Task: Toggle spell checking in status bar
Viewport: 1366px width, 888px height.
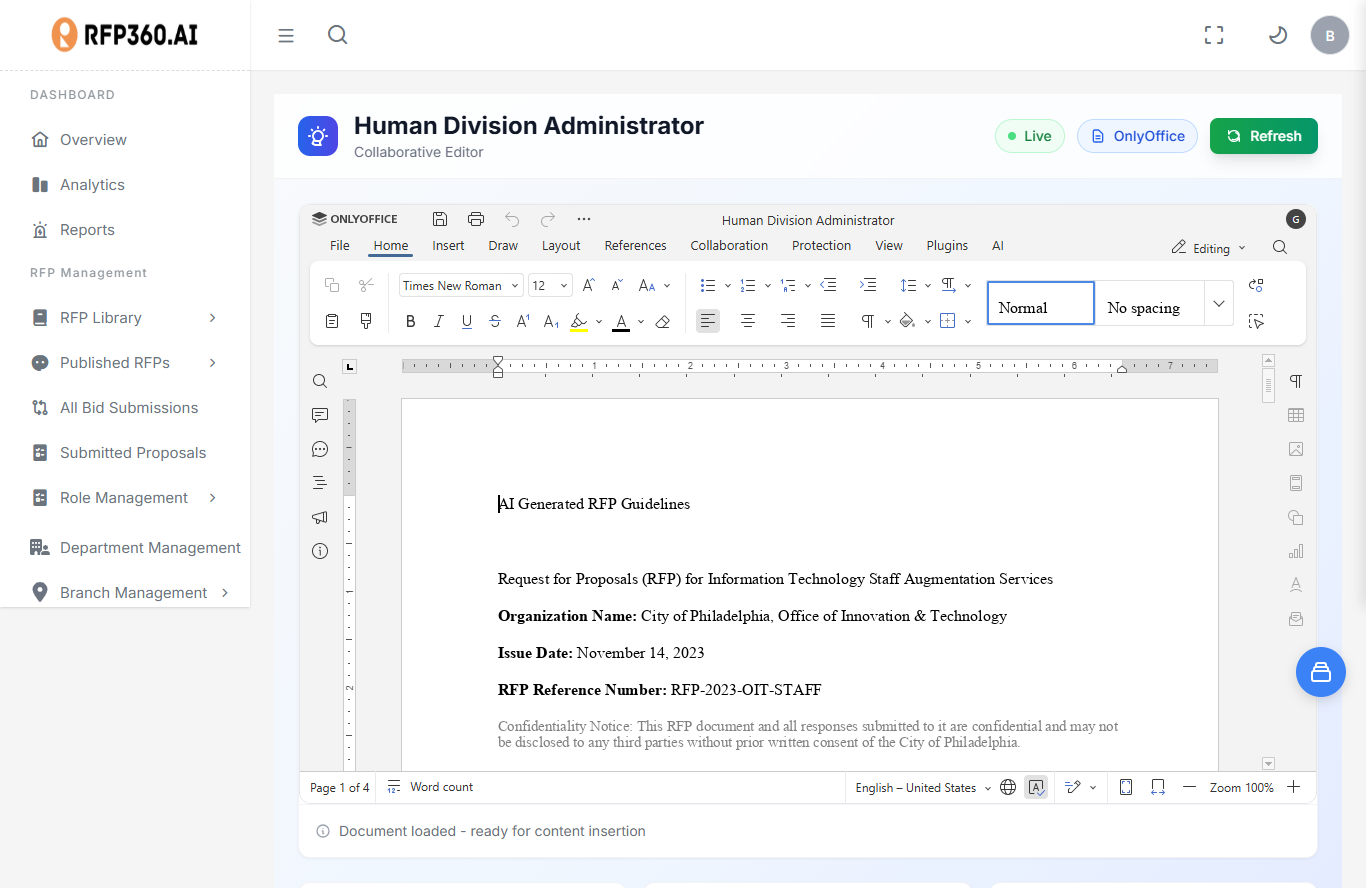Action: [x=1036, y=787]
